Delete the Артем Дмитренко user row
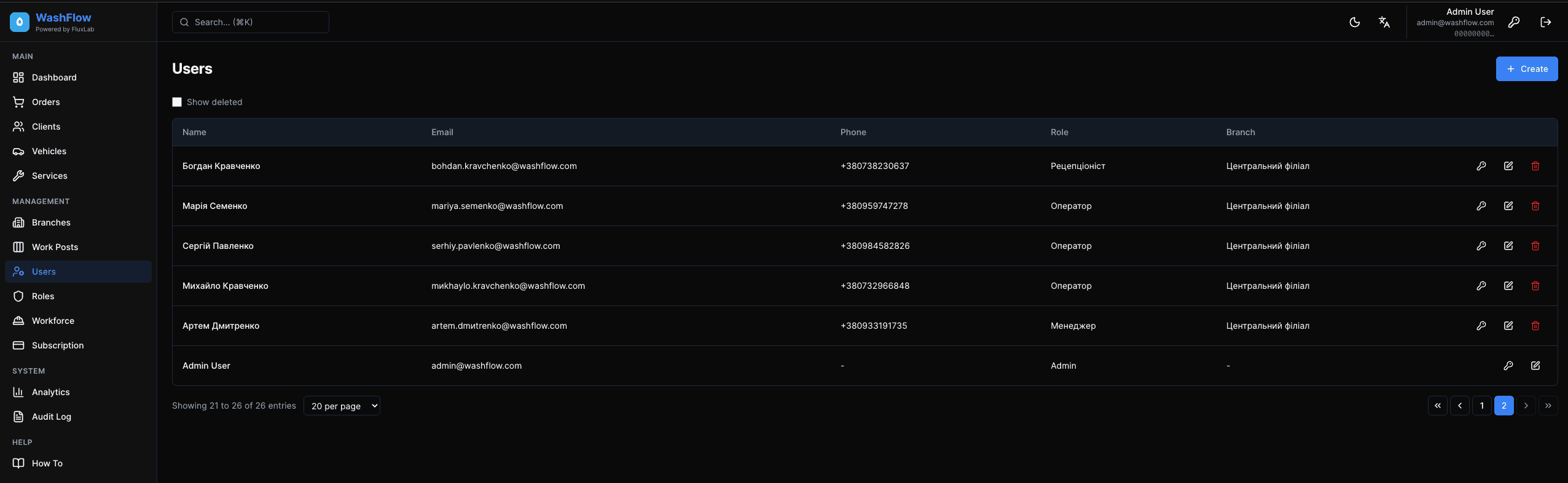1568x483 pixels. (1535, 326)
